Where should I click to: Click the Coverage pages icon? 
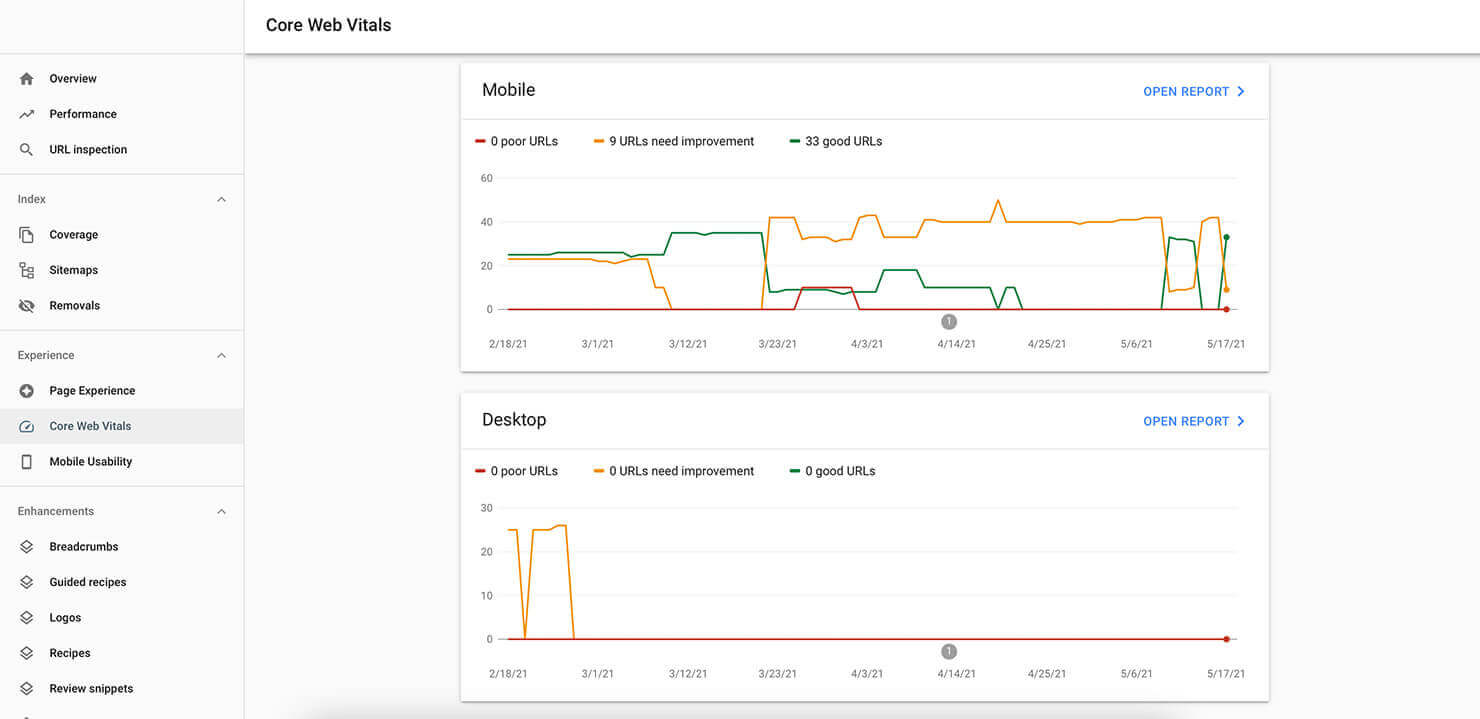pyautogui.click(x=27, y=235)
